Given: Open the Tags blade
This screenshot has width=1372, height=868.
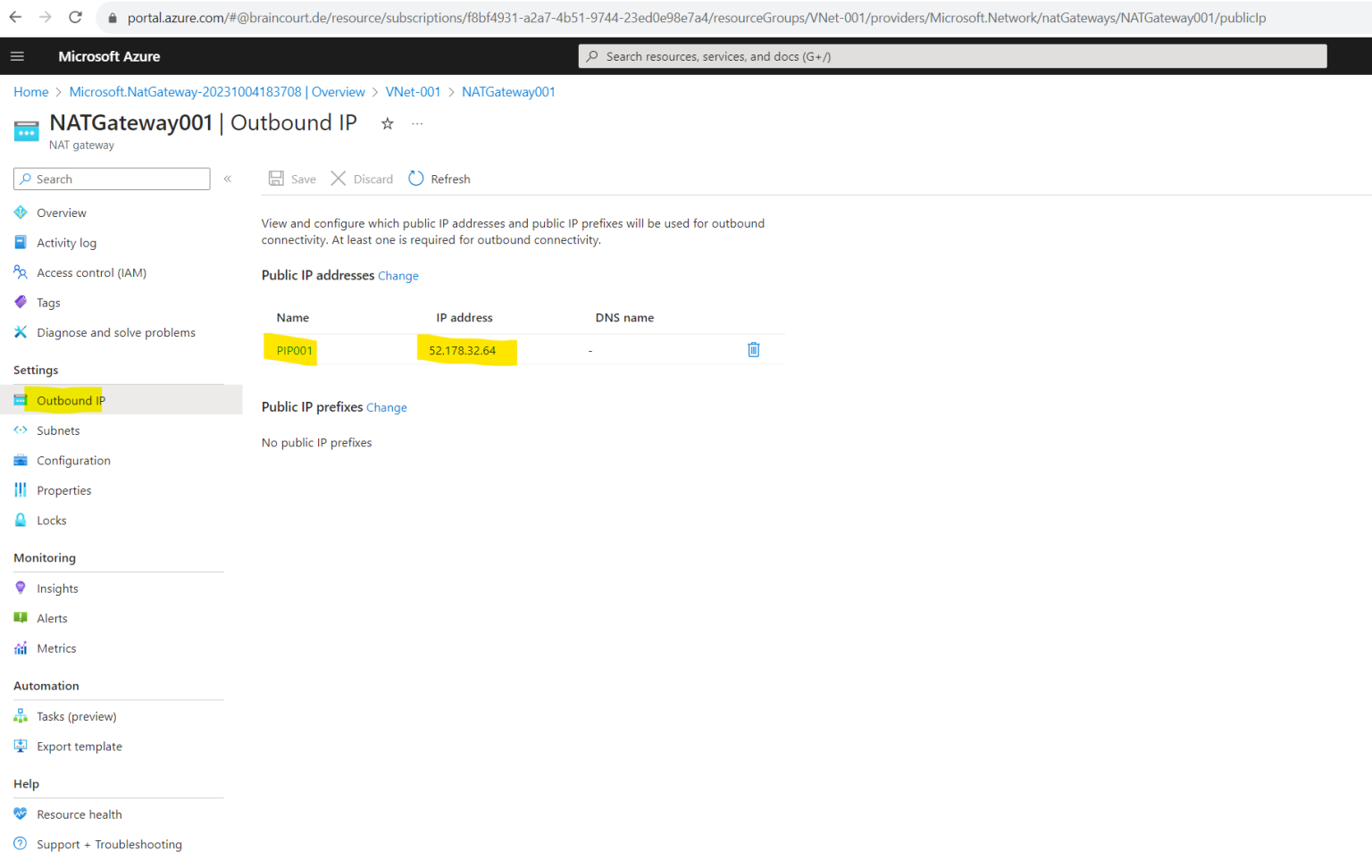Looking at the screenshot, I should coord(48,302).
